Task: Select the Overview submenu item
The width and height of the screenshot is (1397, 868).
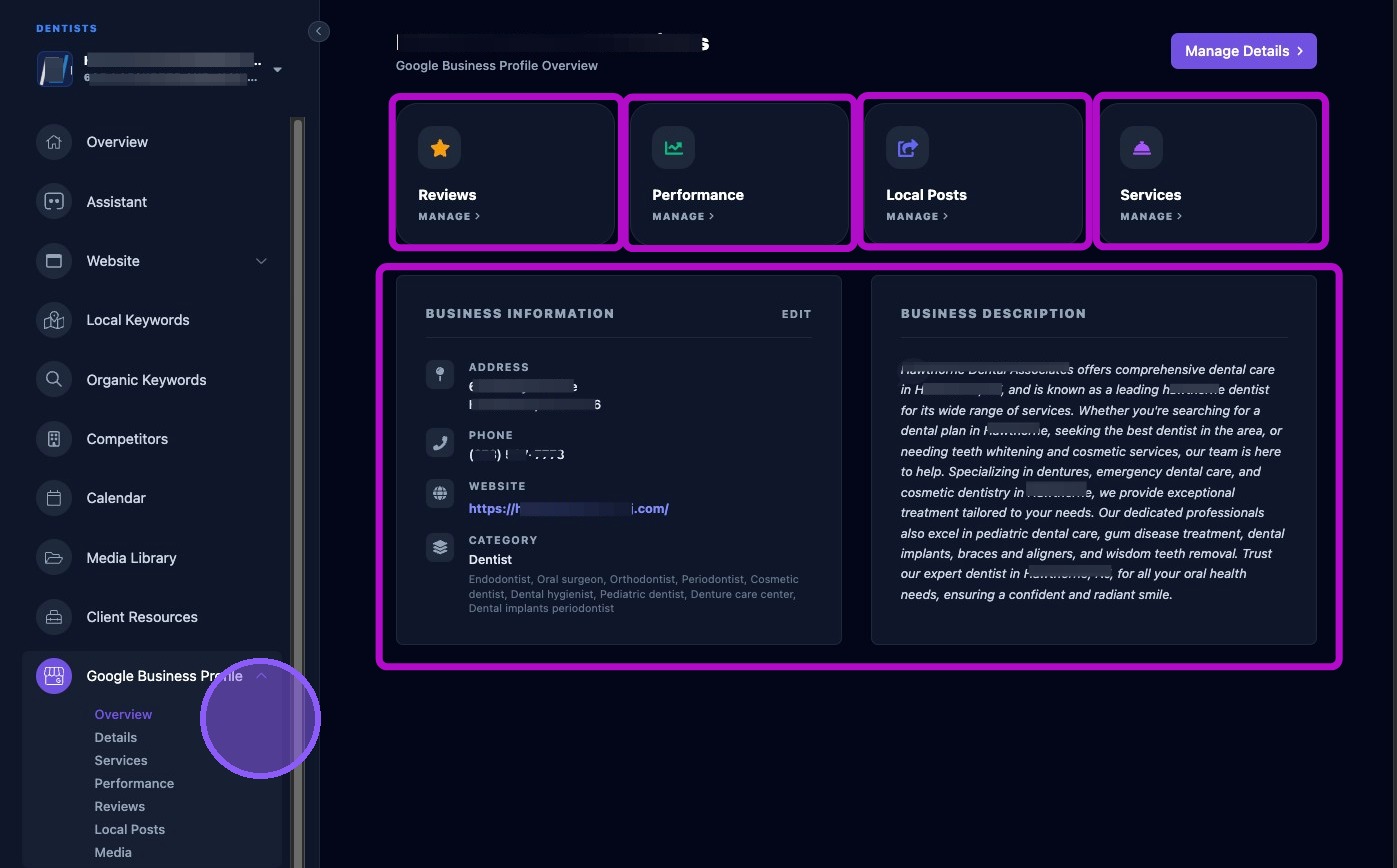Action: [x=123, y=714]
